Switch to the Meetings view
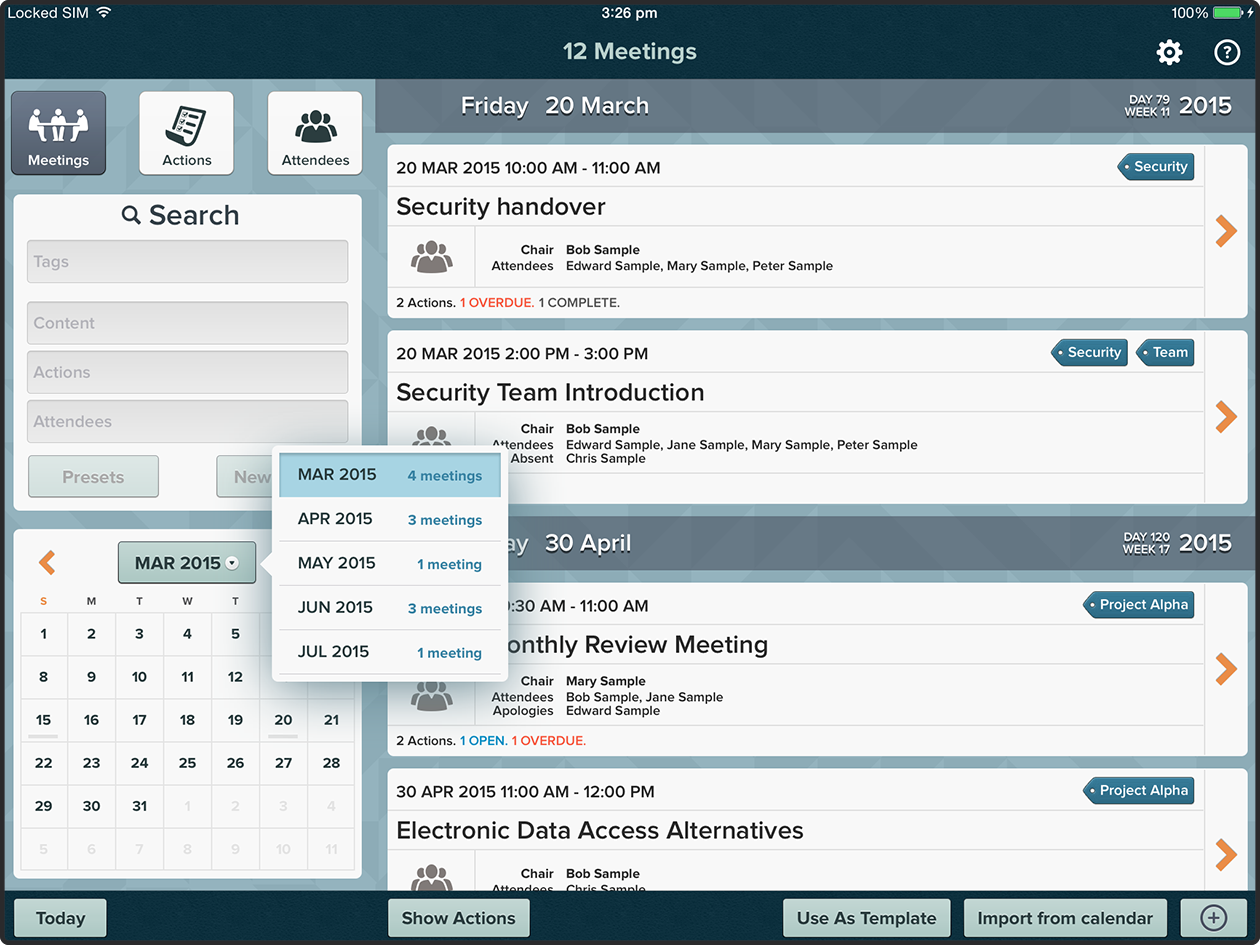1260x945 pixels. tap(58, 133)
